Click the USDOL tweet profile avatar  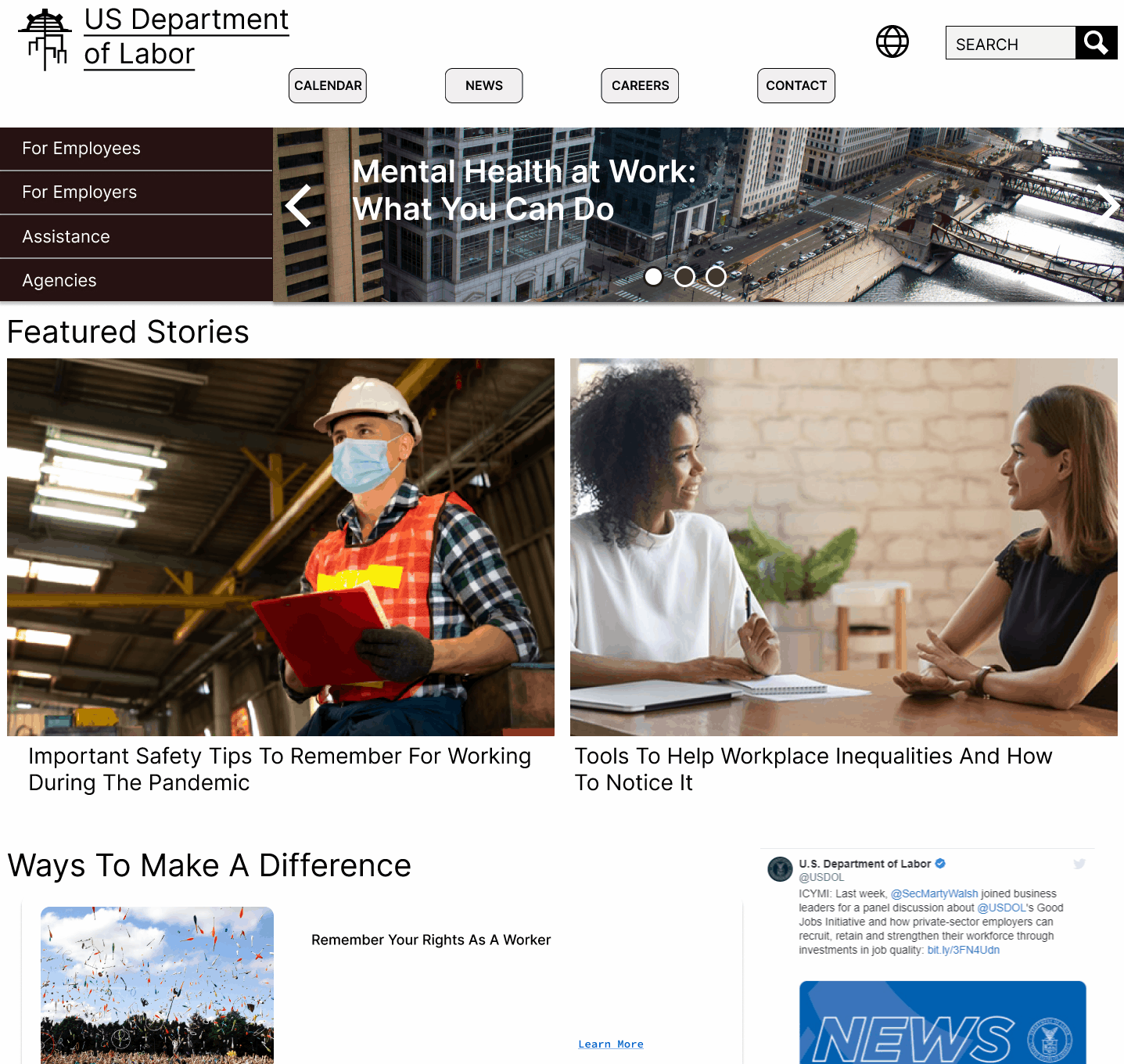pos(780,869)
